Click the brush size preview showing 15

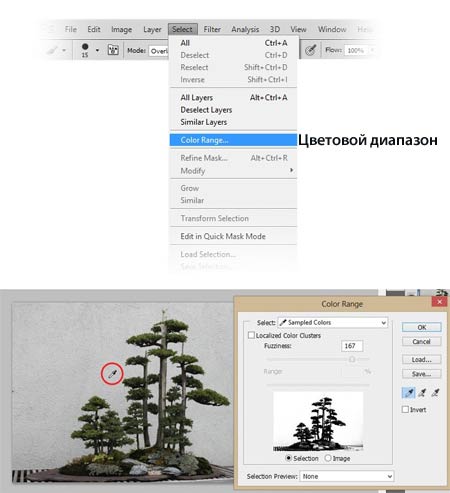coord(85,50)
